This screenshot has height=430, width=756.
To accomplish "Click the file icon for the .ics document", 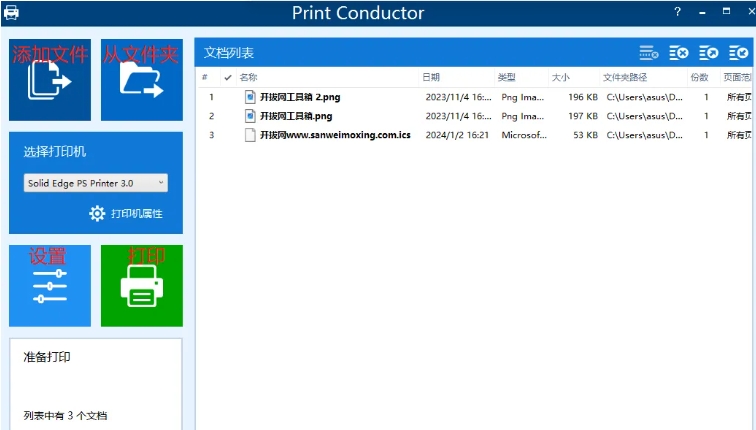I will click(250, 135).
